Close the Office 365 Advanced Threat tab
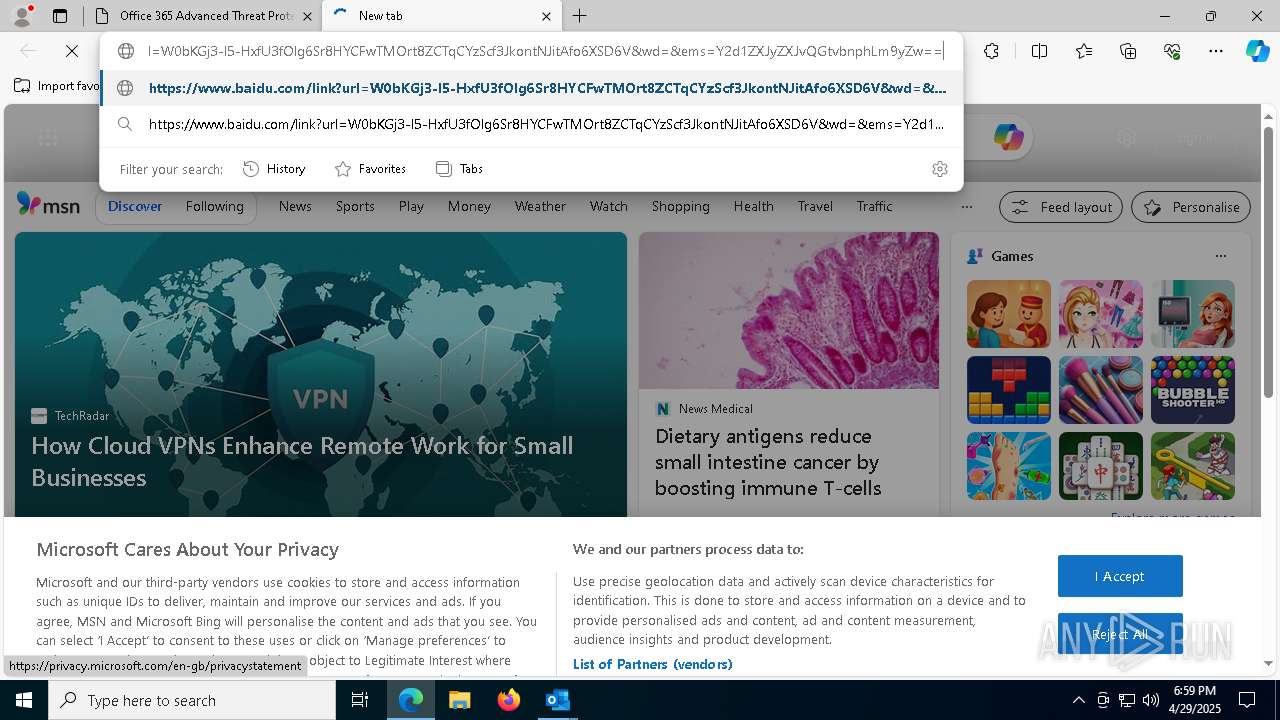 pos(307,16)
